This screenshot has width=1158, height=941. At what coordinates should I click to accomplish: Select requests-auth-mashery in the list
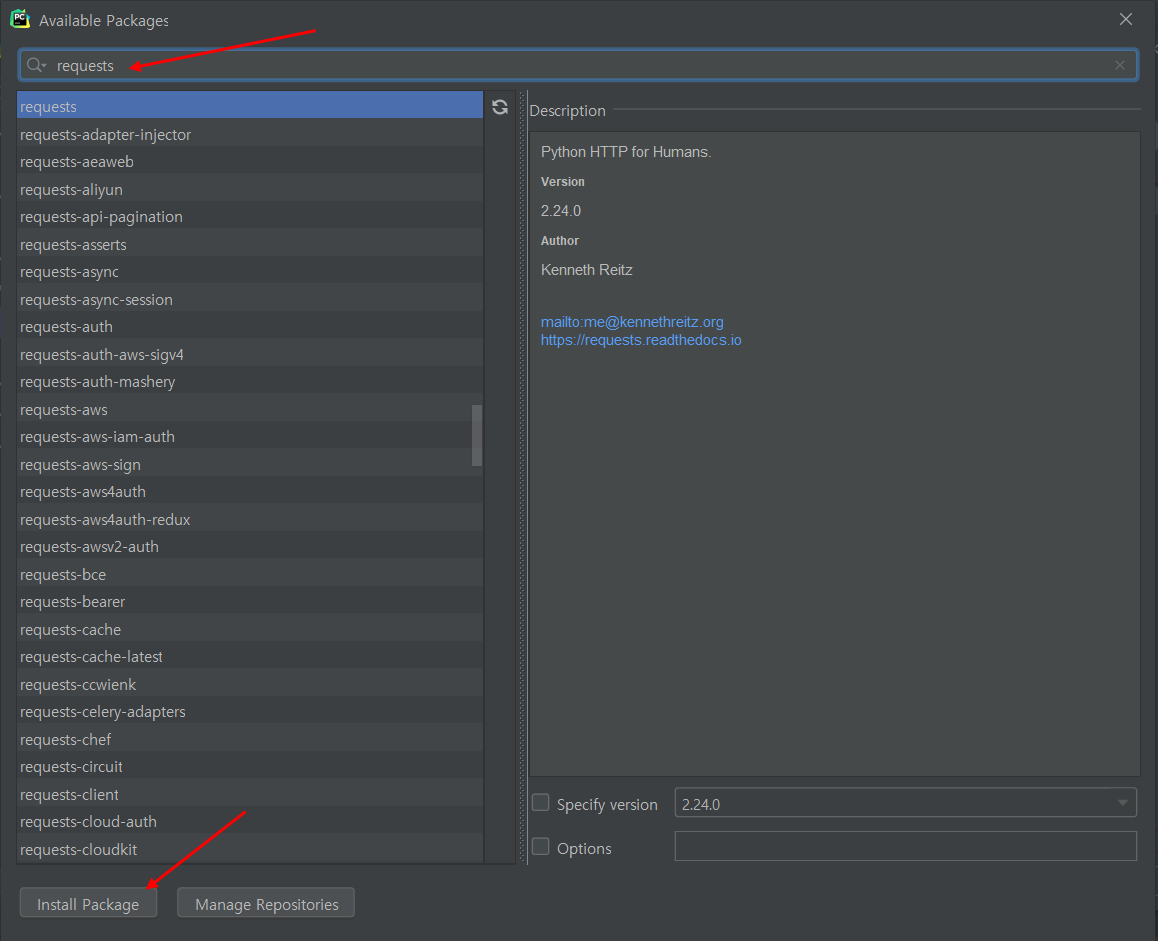coord(250,382)
